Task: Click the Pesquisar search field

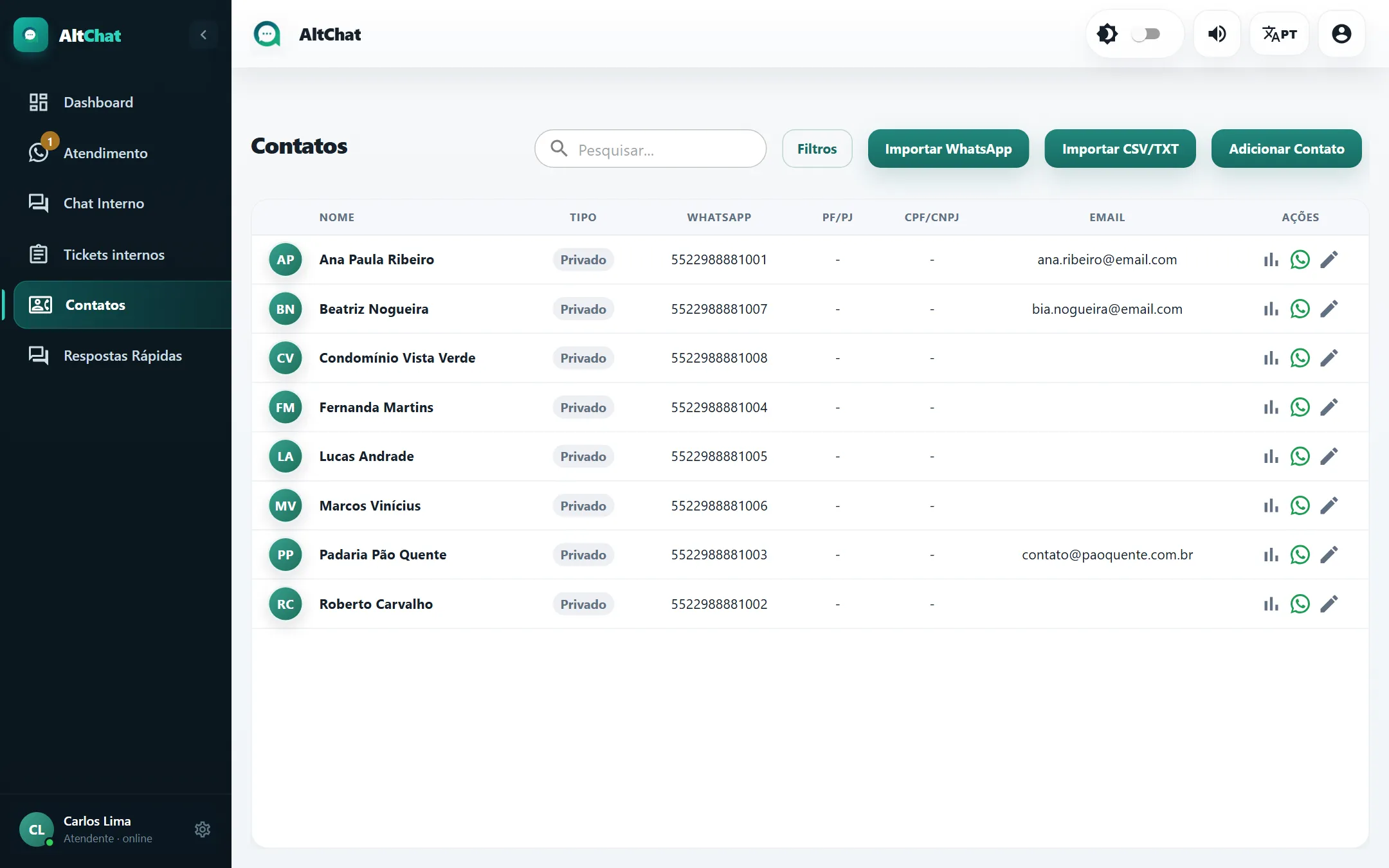Action: pos(651,149)
